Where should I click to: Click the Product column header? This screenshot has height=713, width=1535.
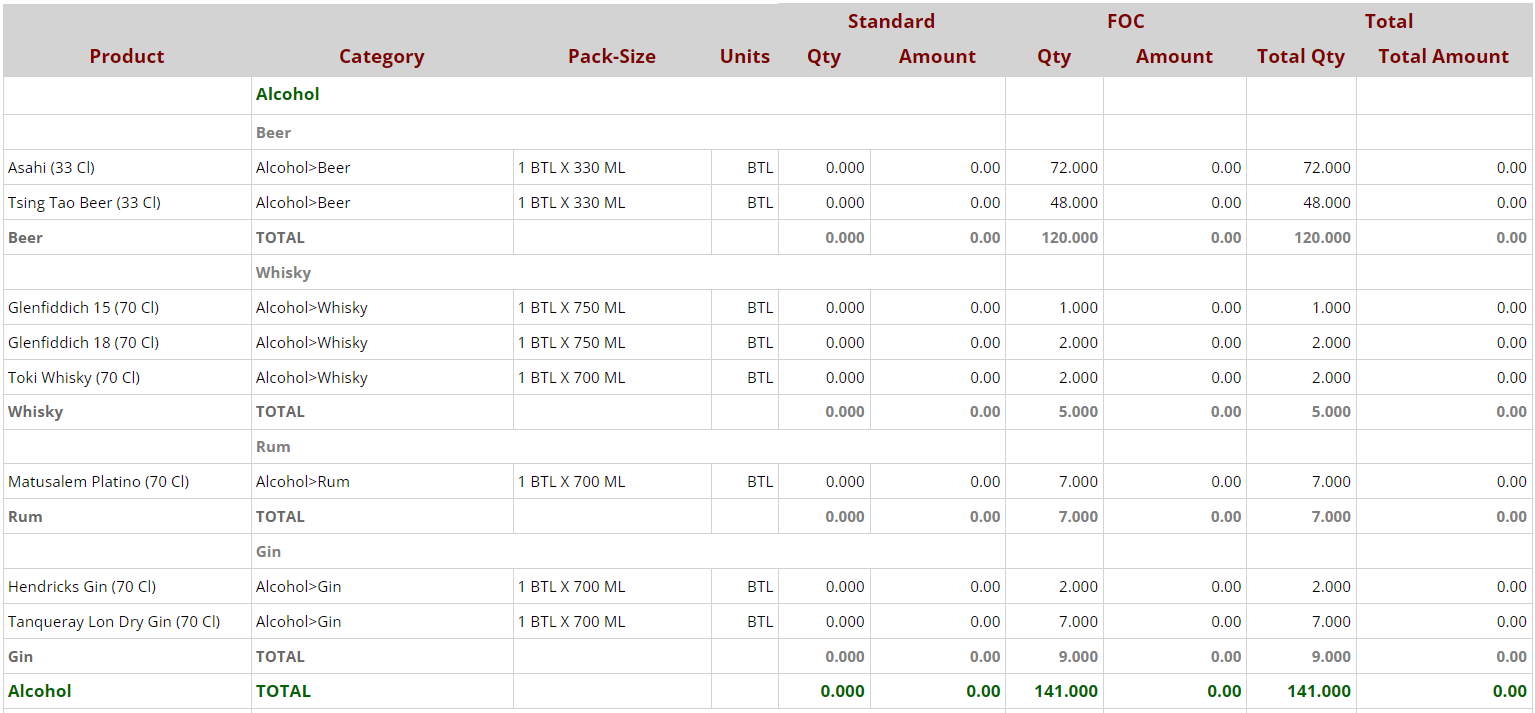(126, 56)
